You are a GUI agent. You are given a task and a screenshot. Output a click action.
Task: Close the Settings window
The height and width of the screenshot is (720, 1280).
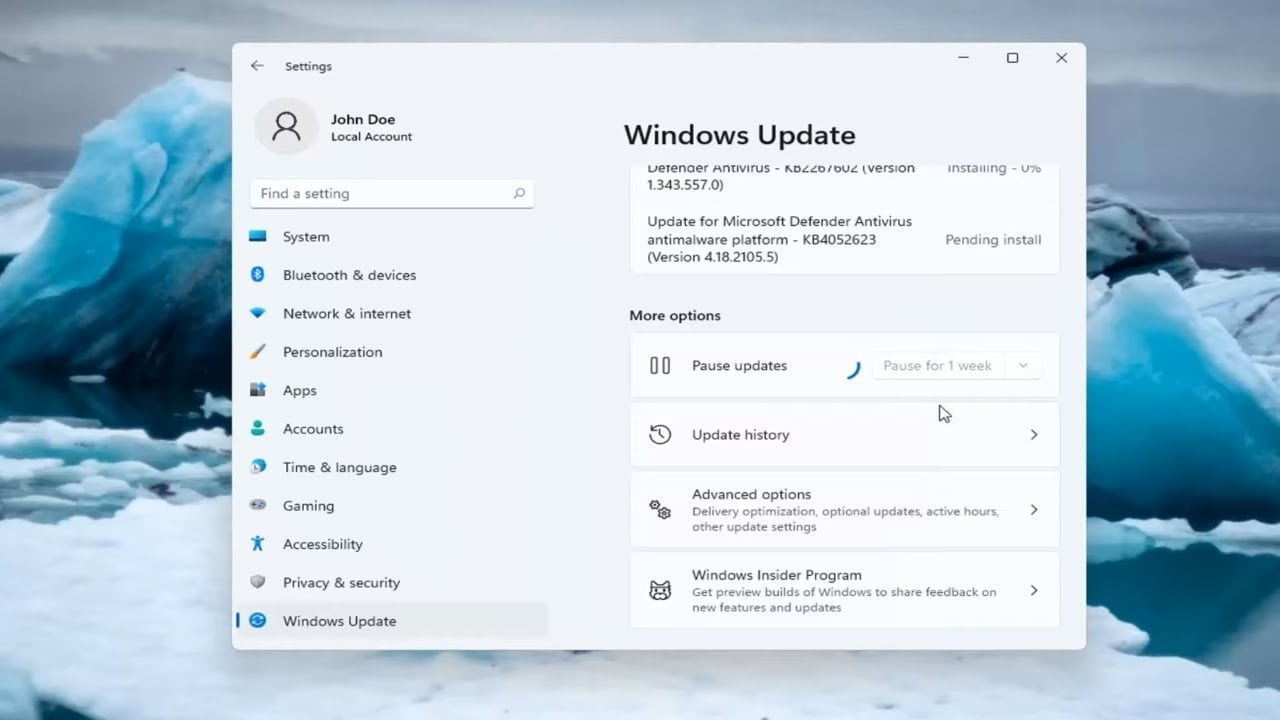coord(1062,58)
